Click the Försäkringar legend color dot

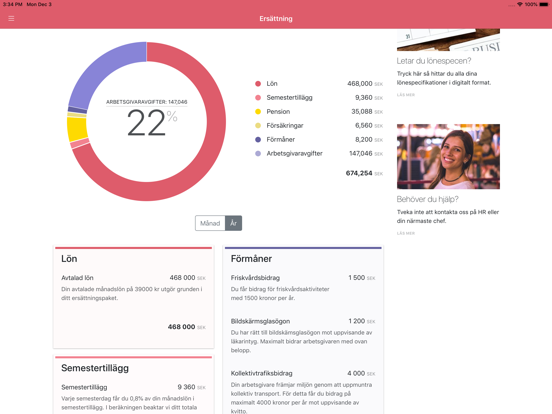258,126
